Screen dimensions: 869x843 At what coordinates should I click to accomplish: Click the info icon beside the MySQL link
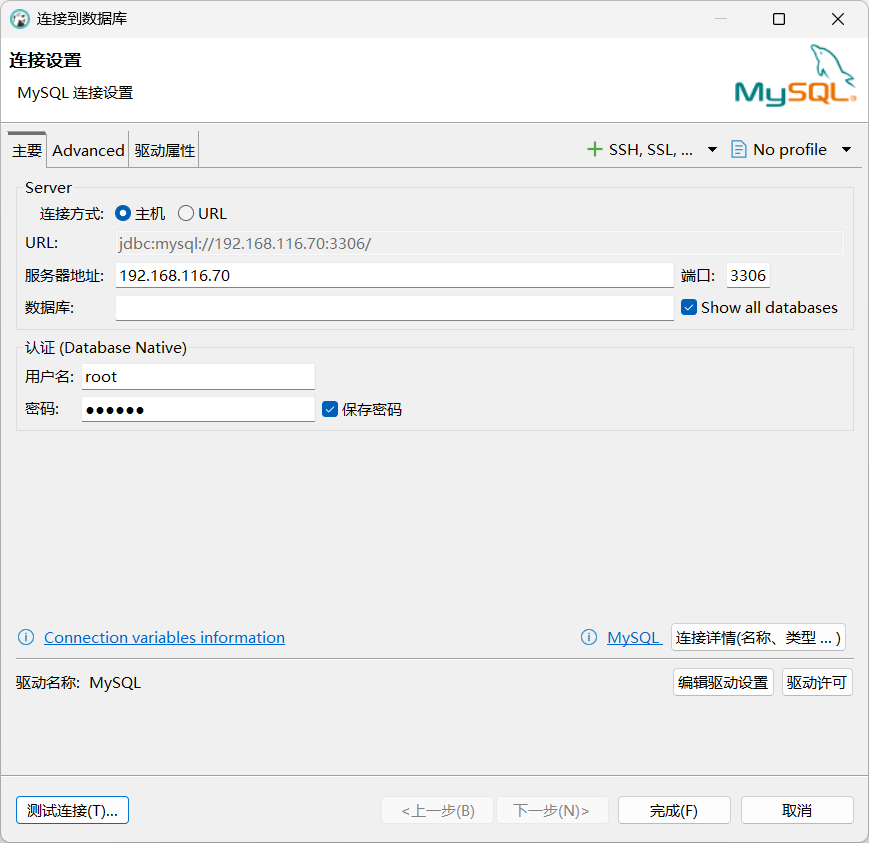click(x=589, y=637)
